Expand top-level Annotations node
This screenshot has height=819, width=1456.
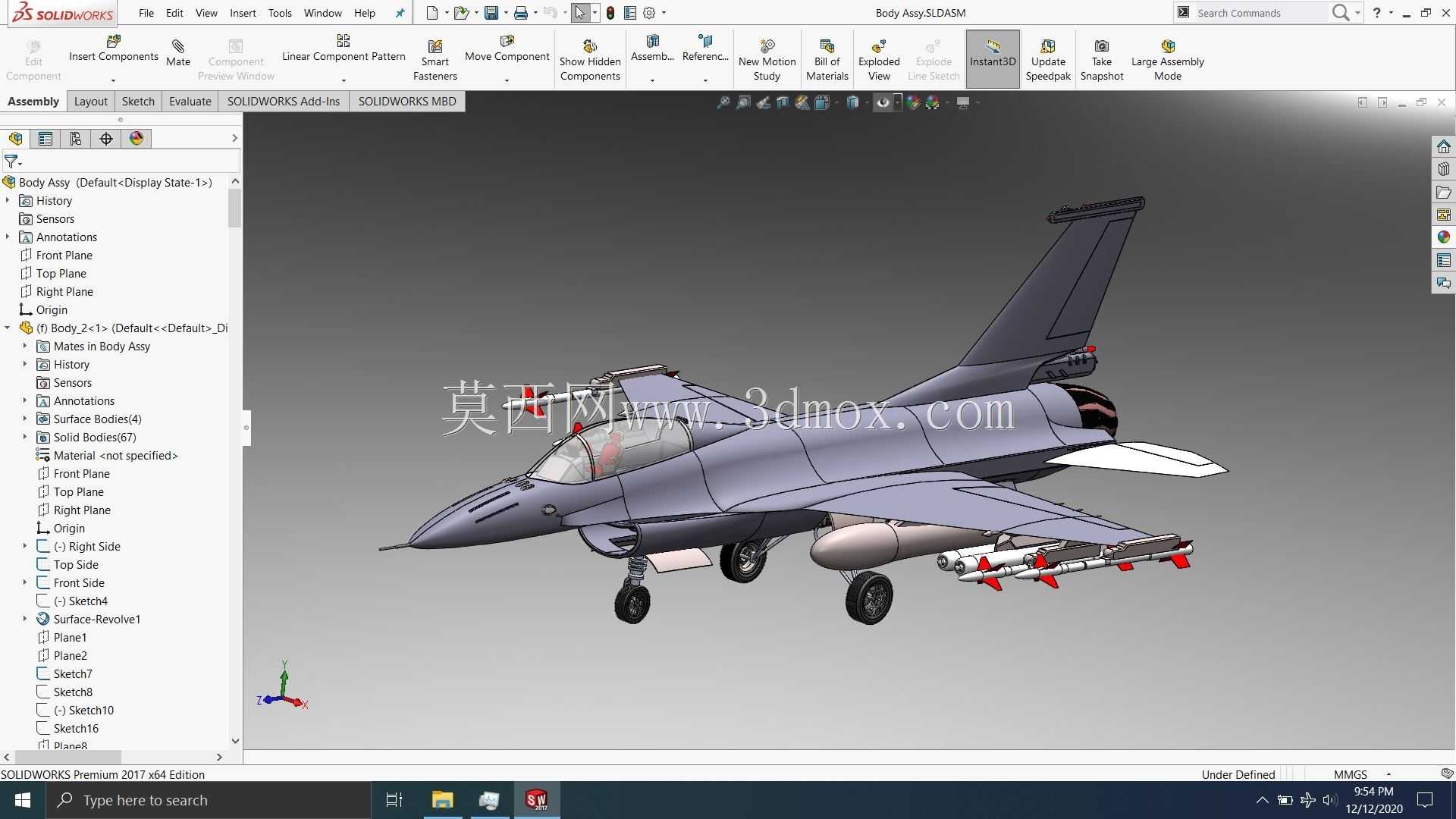coord(8,237)
